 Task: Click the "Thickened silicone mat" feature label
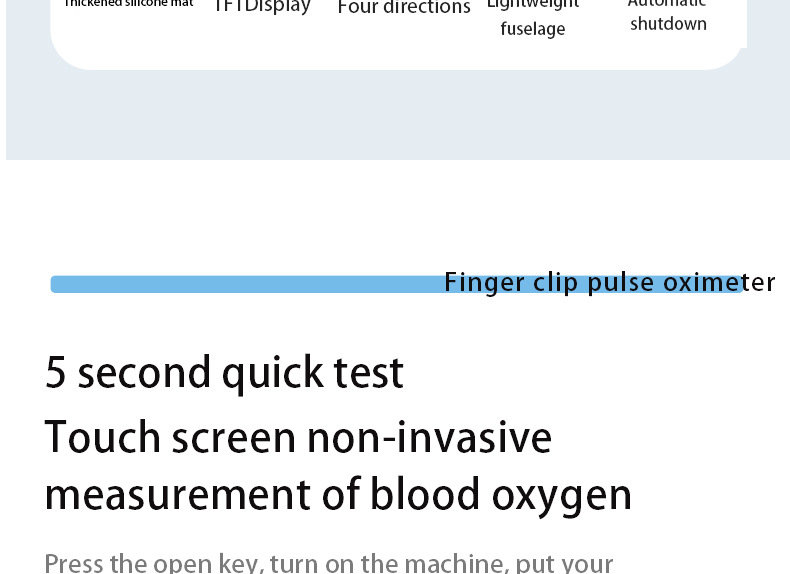(129, 4)
